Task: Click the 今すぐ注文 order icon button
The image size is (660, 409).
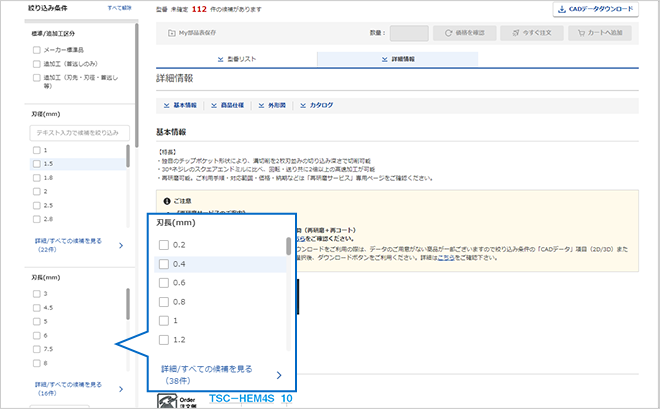Action: pyautogui.click(x=530, y=33)
